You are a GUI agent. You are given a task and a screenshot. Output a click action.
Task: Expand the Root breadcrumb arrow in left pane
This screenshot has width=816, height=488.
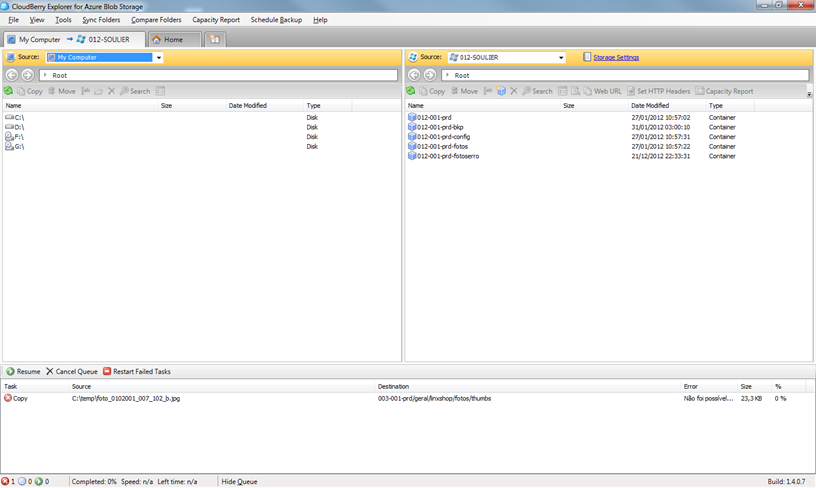[x=45, y=75]
